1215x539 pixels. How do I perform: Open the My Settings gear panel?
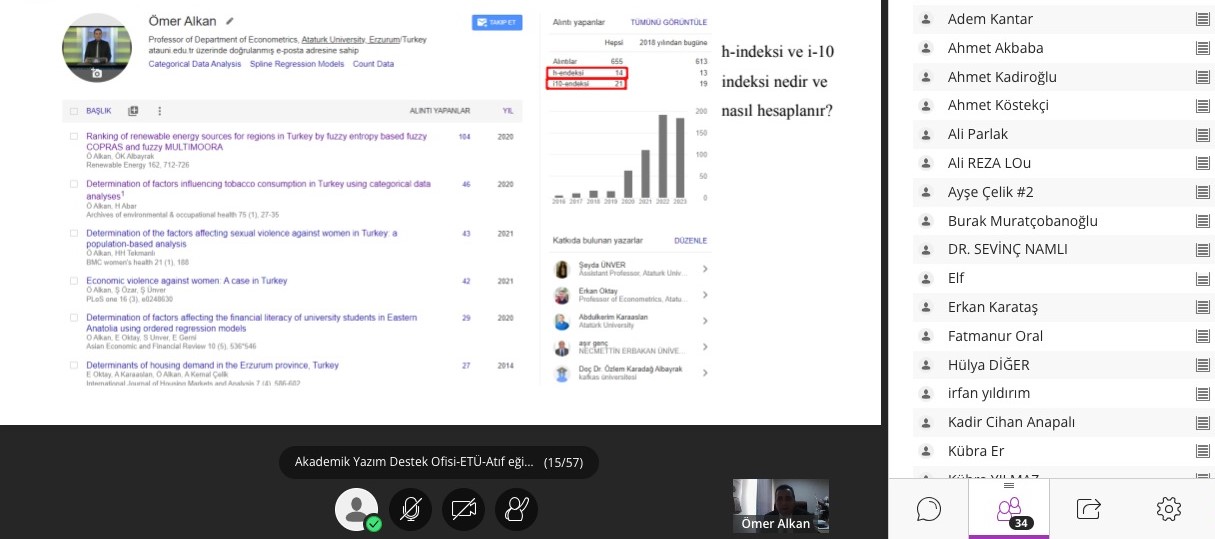[x=1168, y=509]
